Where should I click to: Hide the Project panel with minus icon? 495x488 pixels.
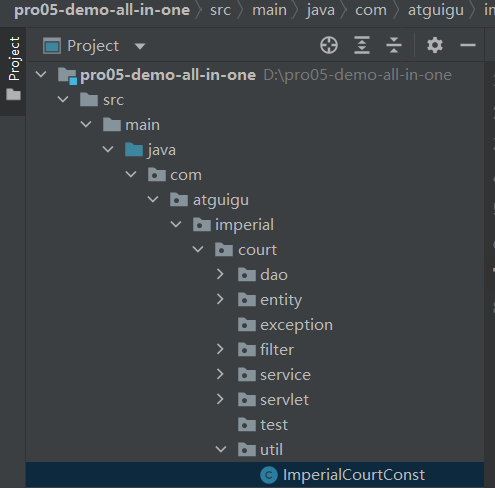click(468, 45)
